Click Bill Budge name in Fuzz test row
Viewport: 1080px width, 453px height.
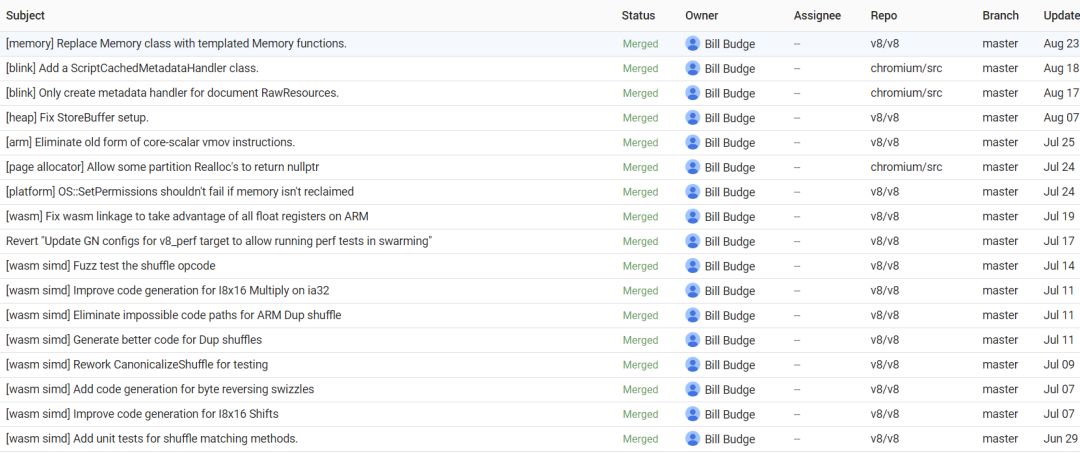pos(730,266)
